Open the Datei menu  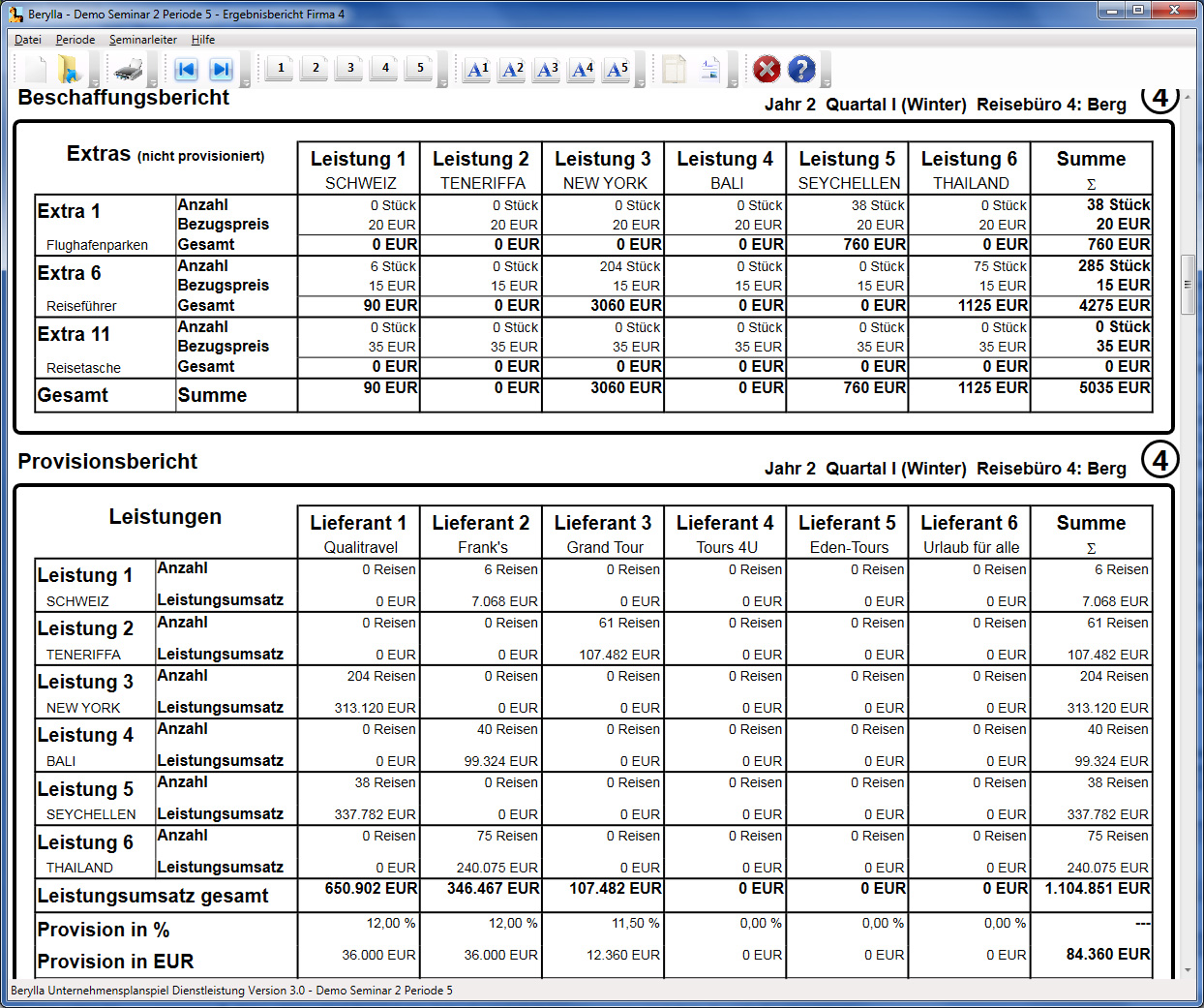pyautogui.click(x=28, y=40)
